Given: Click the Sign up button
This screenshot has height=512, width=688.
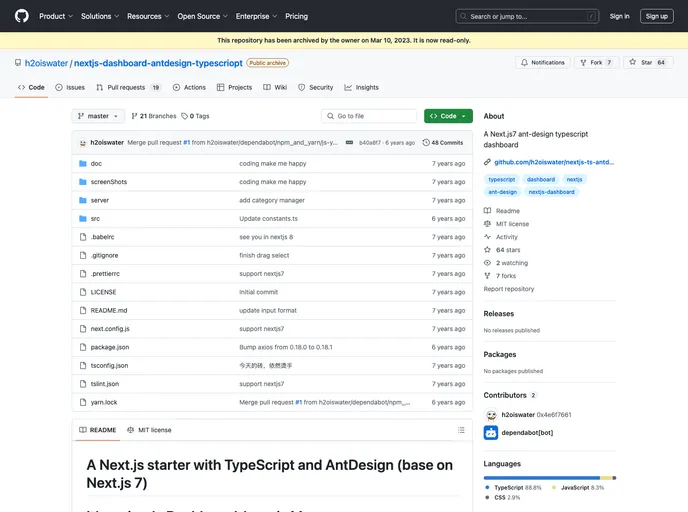Looking at the screenshot, I should tap(656, 16).
